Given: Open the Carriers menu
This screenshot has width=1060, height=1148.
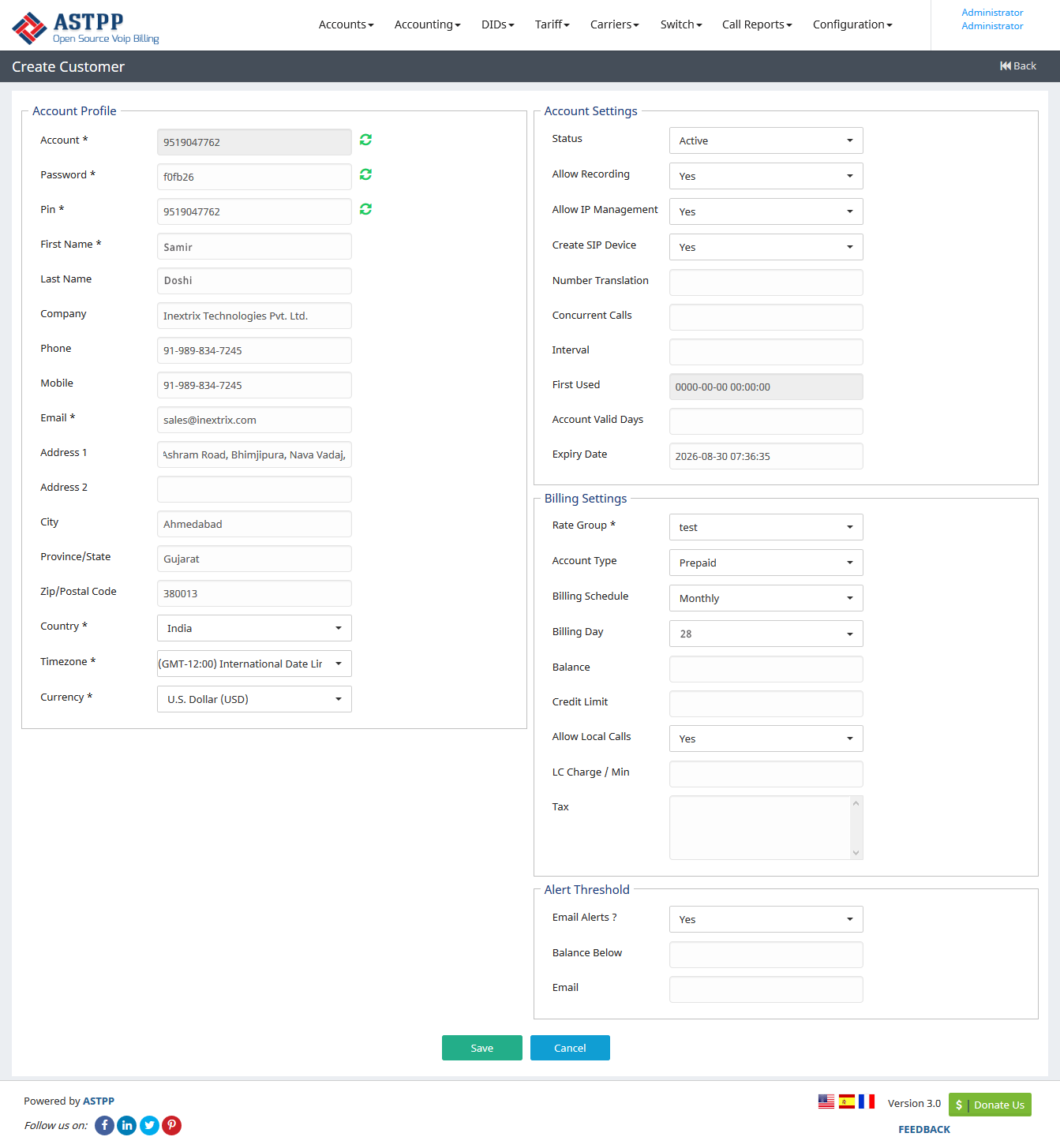Looking at the screenshot, I should pos(614,24).
